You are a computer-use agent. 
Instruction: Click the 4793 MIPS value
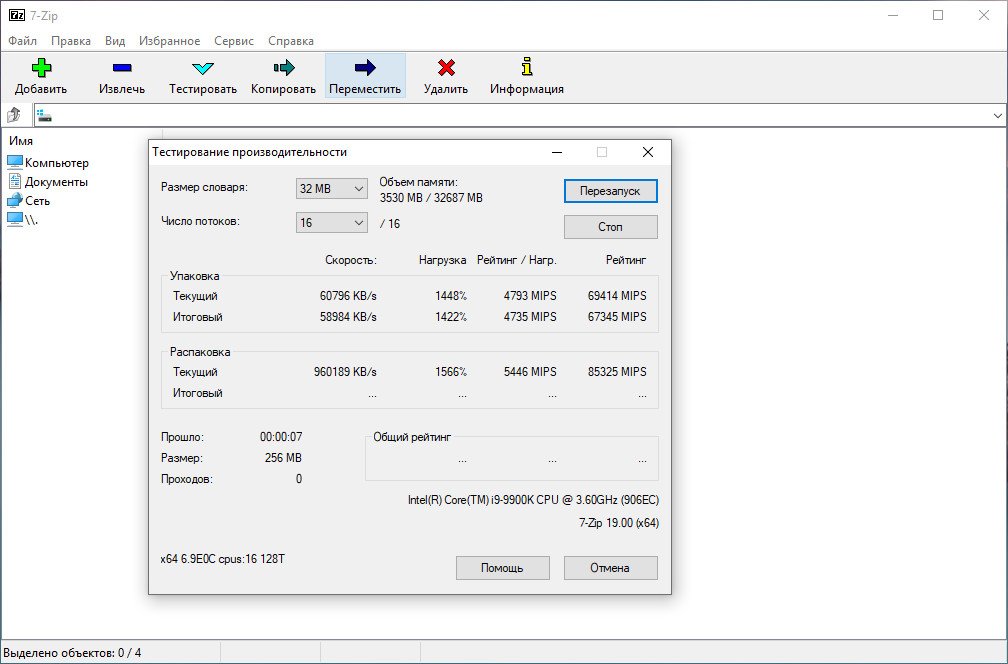coord(530,296)
